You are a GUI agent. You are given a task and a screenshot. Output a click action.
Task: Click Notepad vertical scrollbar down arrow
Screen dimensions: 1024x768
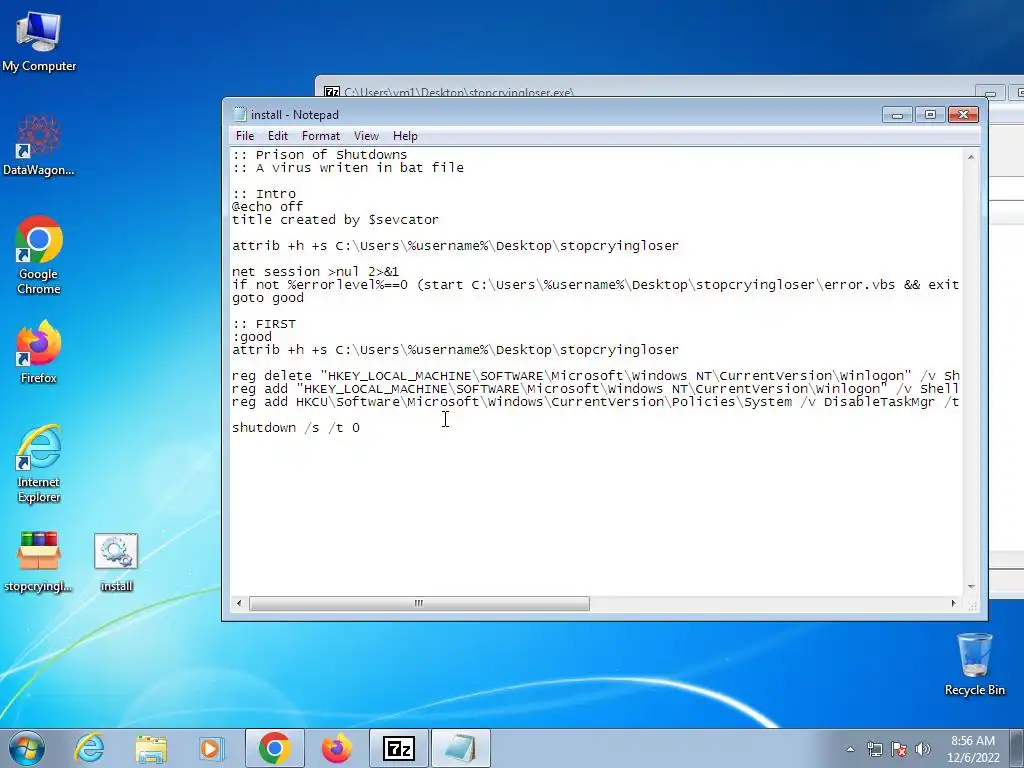pos(971,587)
